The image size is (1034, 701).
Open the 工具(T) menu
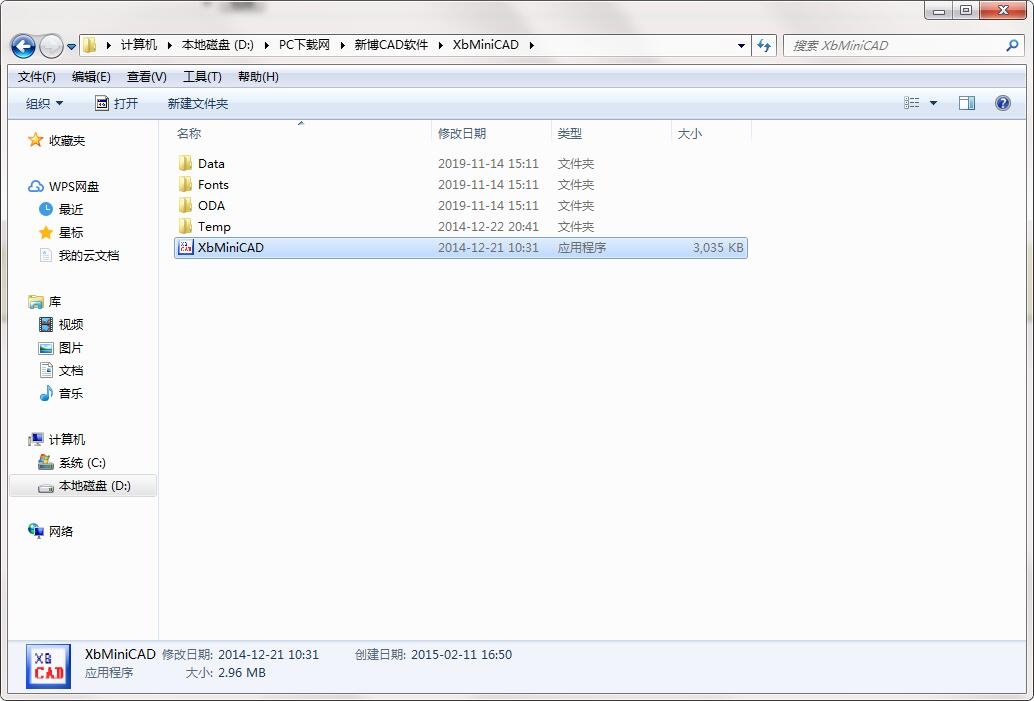(x=202, y=76)
